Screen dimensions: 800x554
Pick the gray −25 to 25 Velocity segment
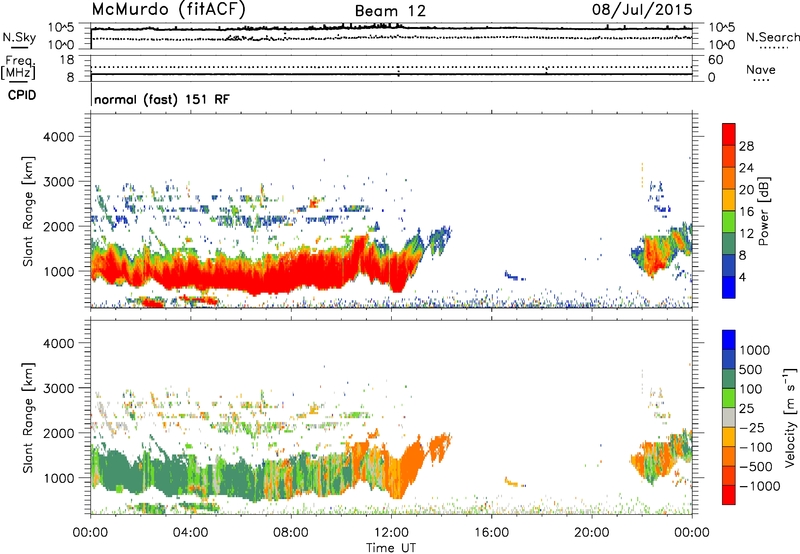point(729,418)
